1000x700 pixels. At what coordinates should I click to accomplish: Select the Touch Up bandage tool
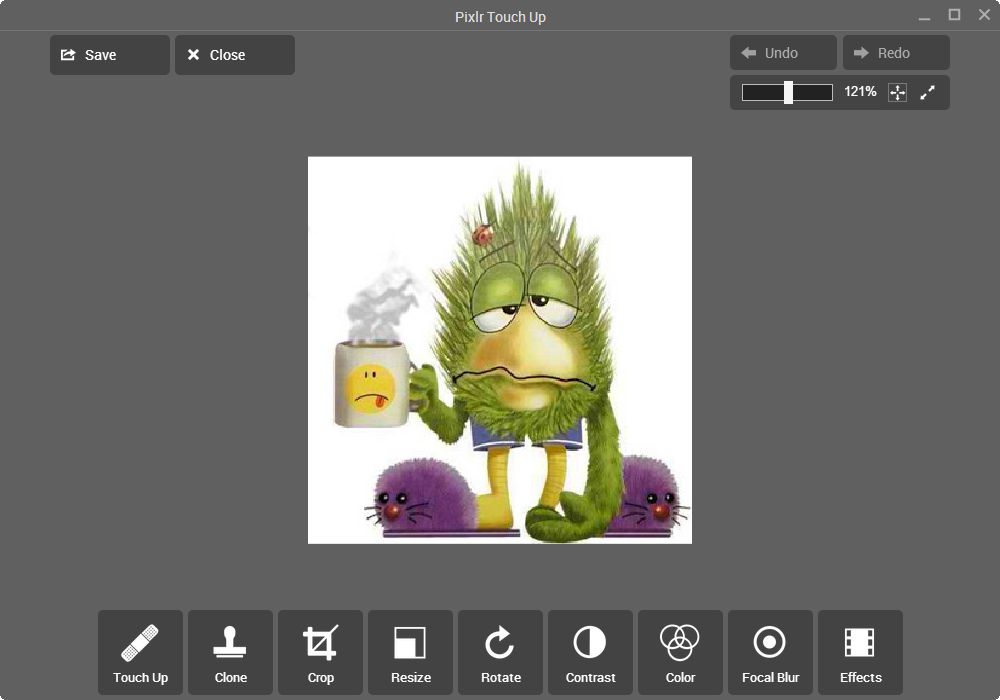click(140, 652)
